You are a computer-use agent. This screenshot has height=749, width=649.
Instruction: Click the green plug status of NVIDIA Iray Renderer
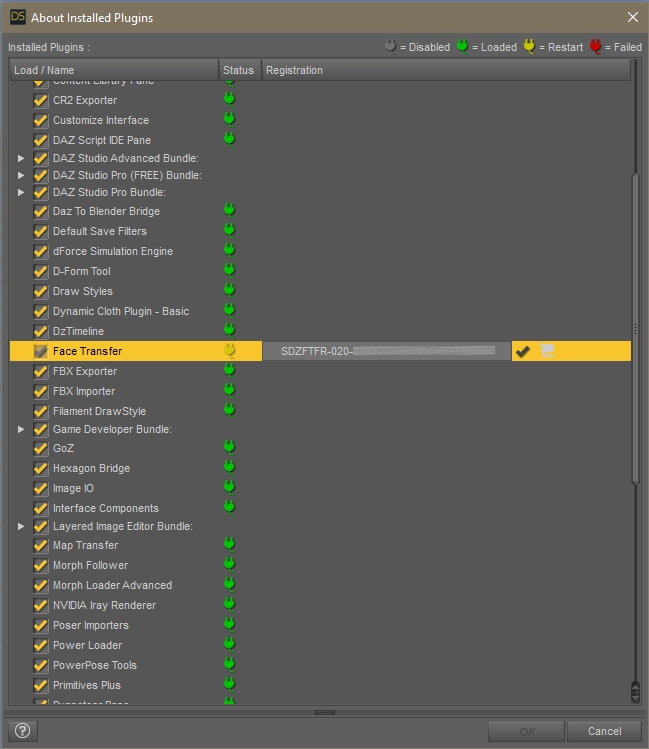point(230,605)
